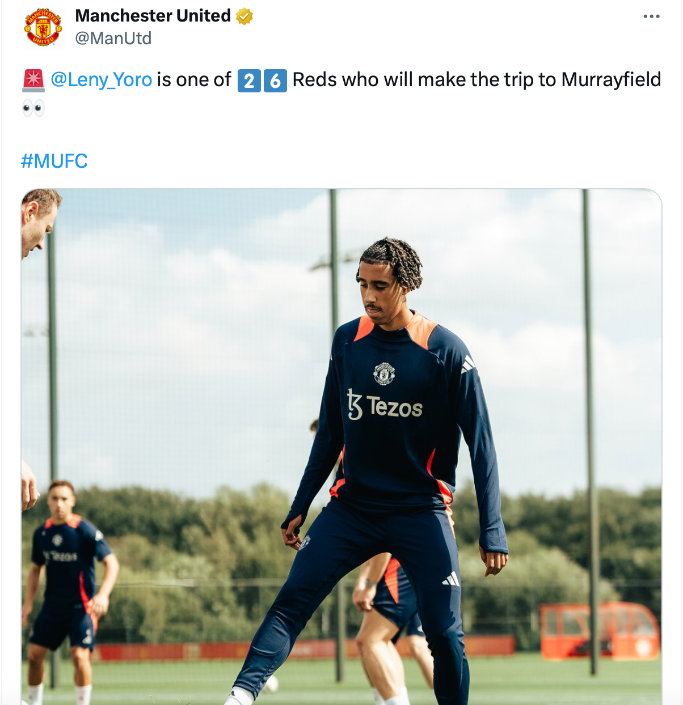Open the training photo in full view
This screenshot has width=683, height=705.
(x=341, y=446)
